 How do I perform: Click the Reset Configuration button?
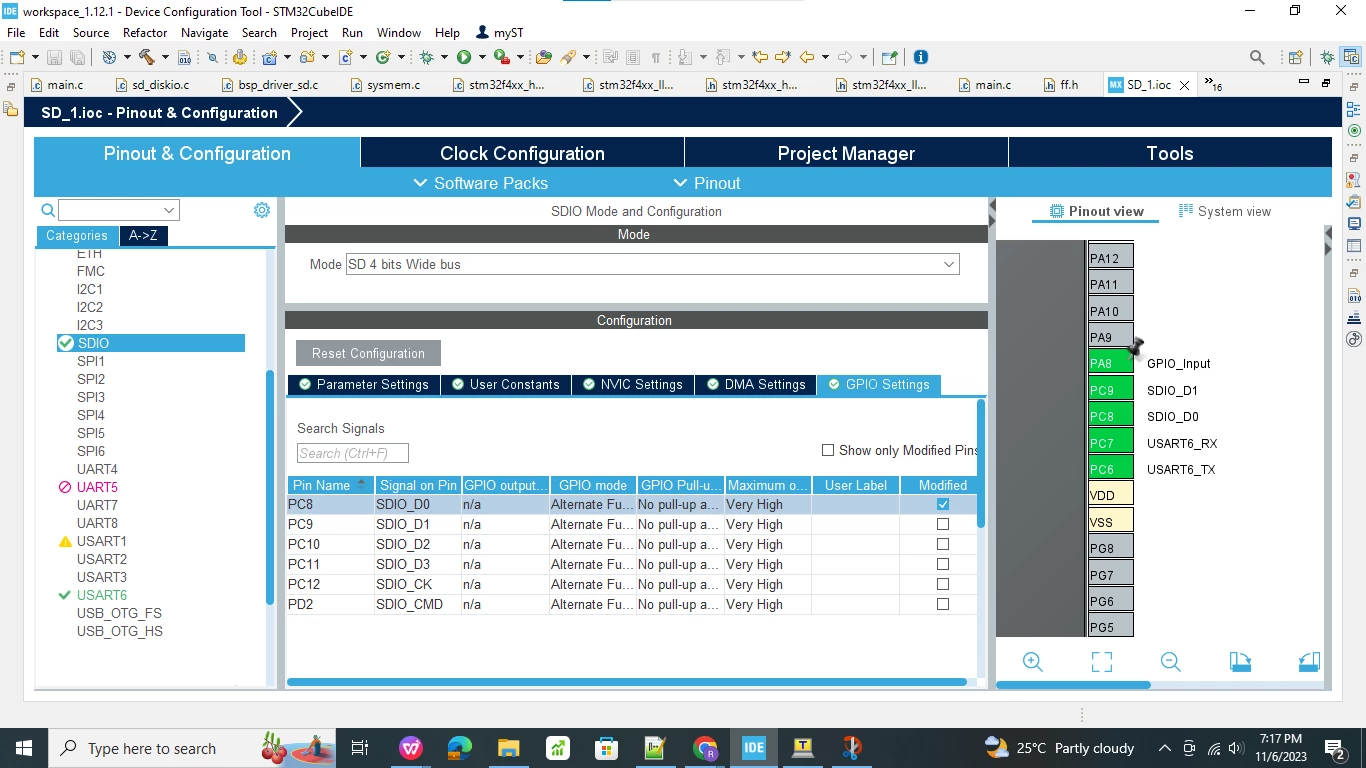[368, 353]
